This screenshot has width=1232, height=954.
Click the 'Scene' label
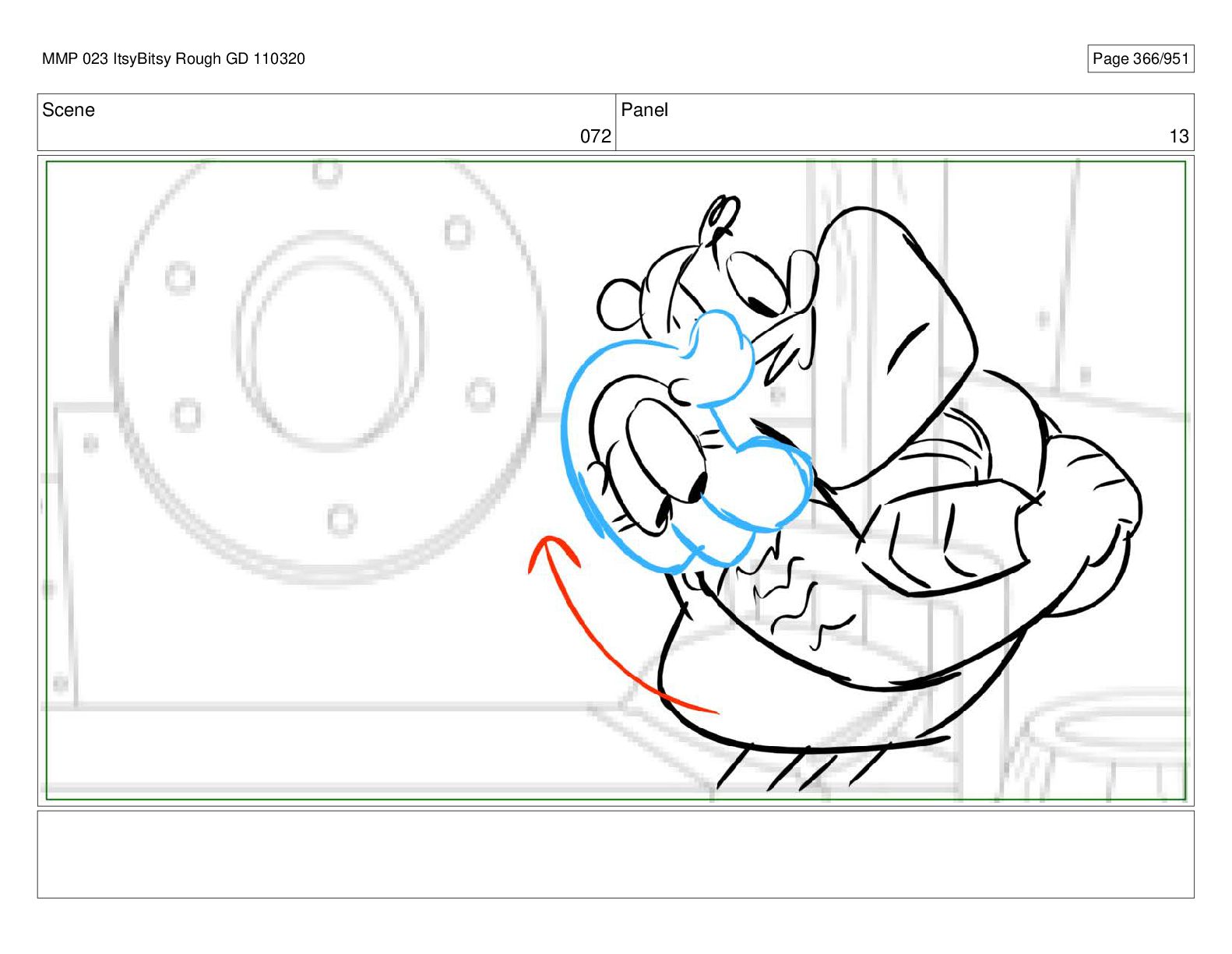(69, 110)
